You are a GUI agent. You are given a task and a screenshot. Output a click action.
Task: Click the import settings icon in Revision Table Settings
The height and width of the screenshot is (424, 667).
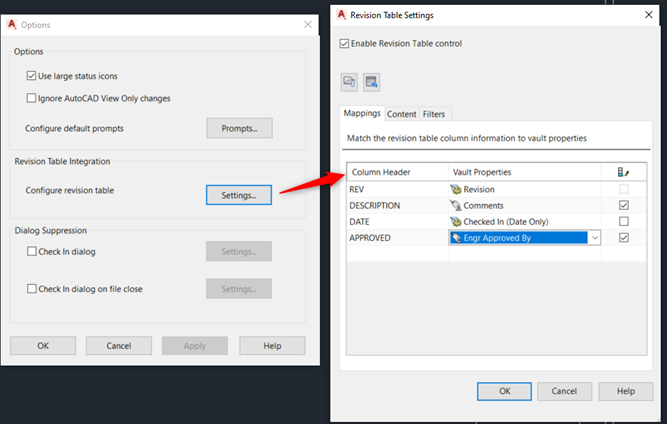(x=349, y=82)
